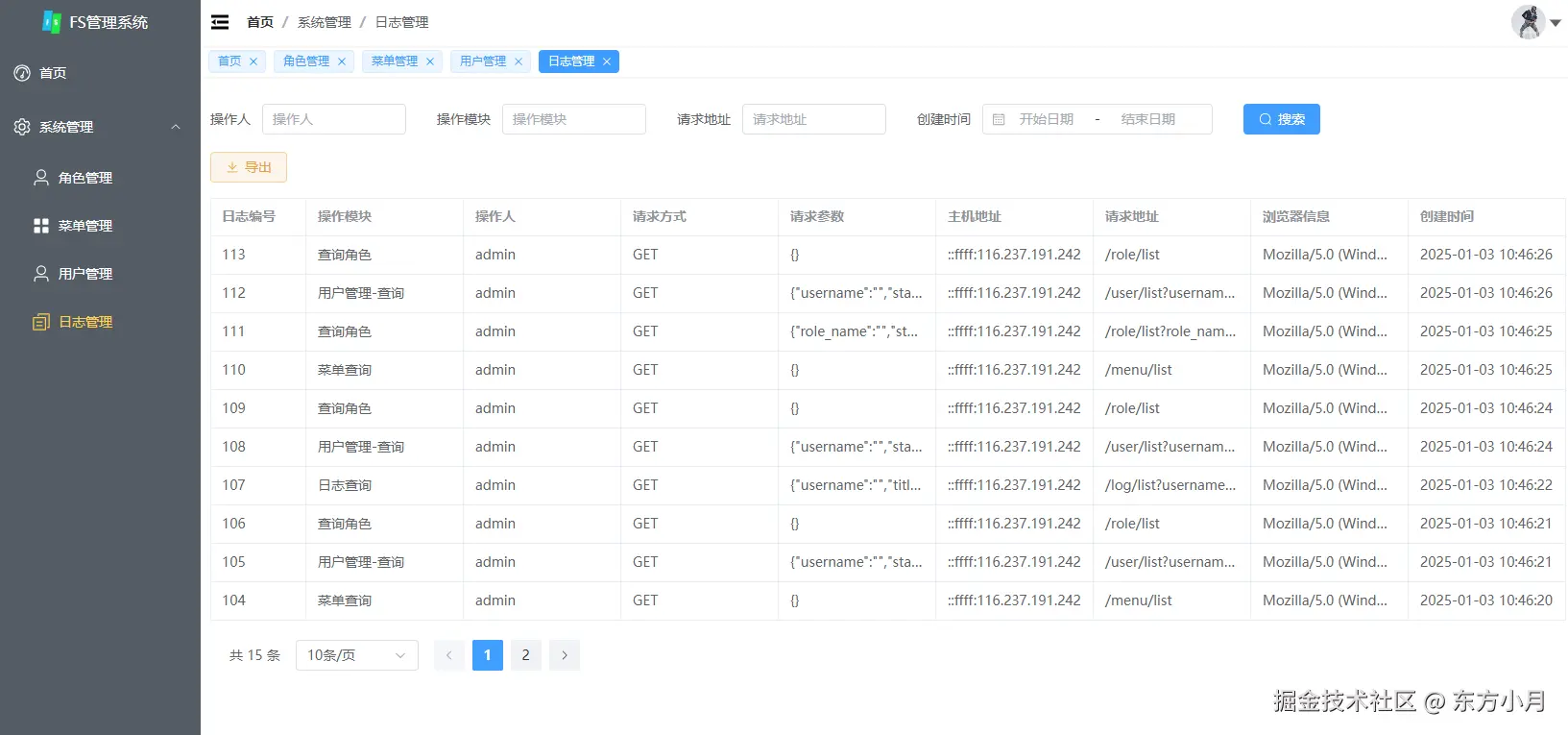Click {"role_name":"","st... parameters cell
Image resolution: width=1568 pixels, height=735 pixels.
(x=855, y=331)
